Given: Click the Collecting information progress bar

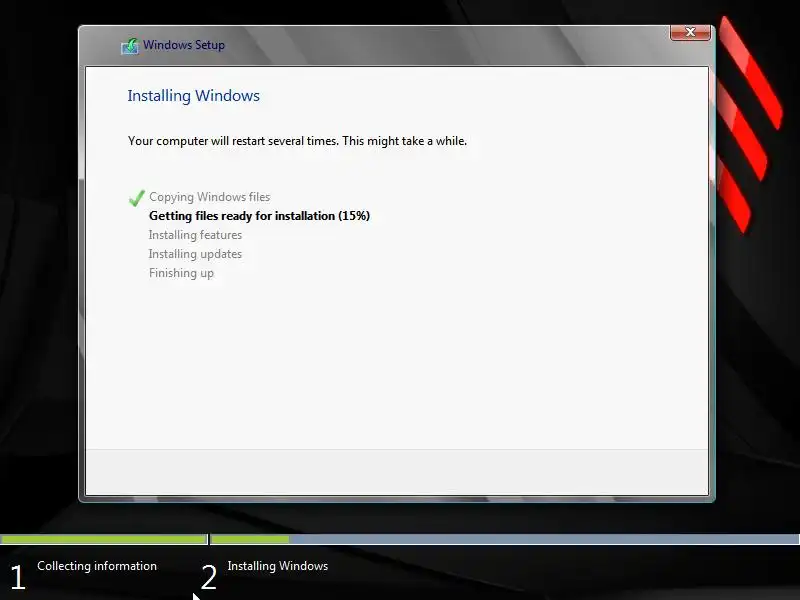Looking at the screenshot, I should pyautogui.click(x=104, y=539).
